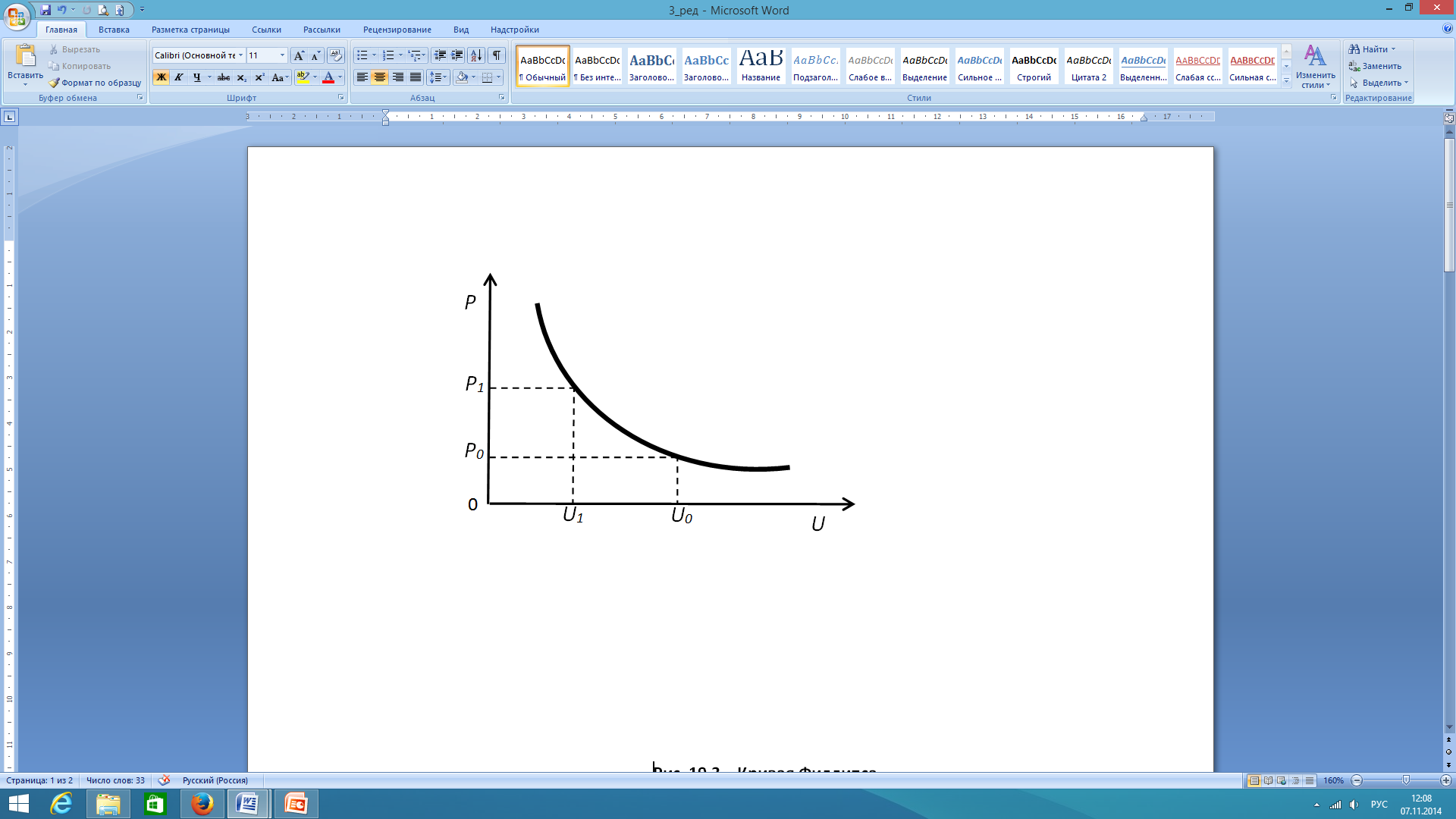Toggle Underline (Ч) formatting

coord(196,77)
